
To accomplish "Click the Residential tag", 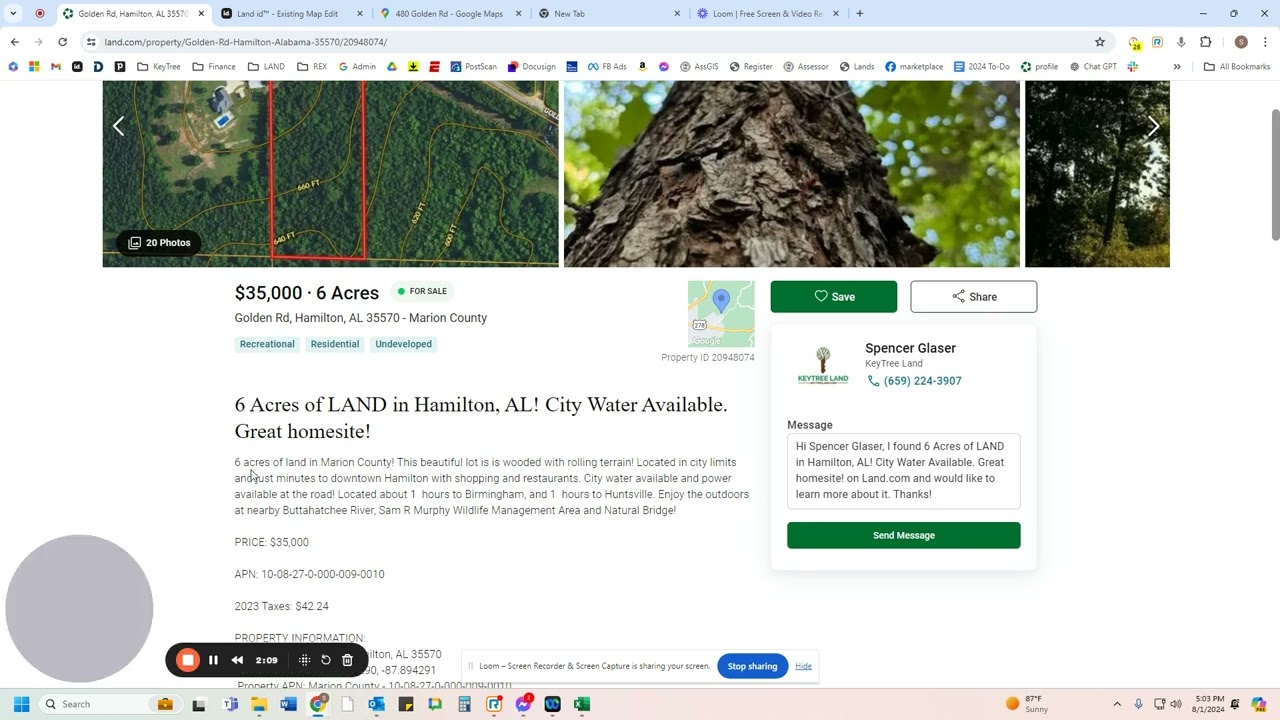I will 335,344.
